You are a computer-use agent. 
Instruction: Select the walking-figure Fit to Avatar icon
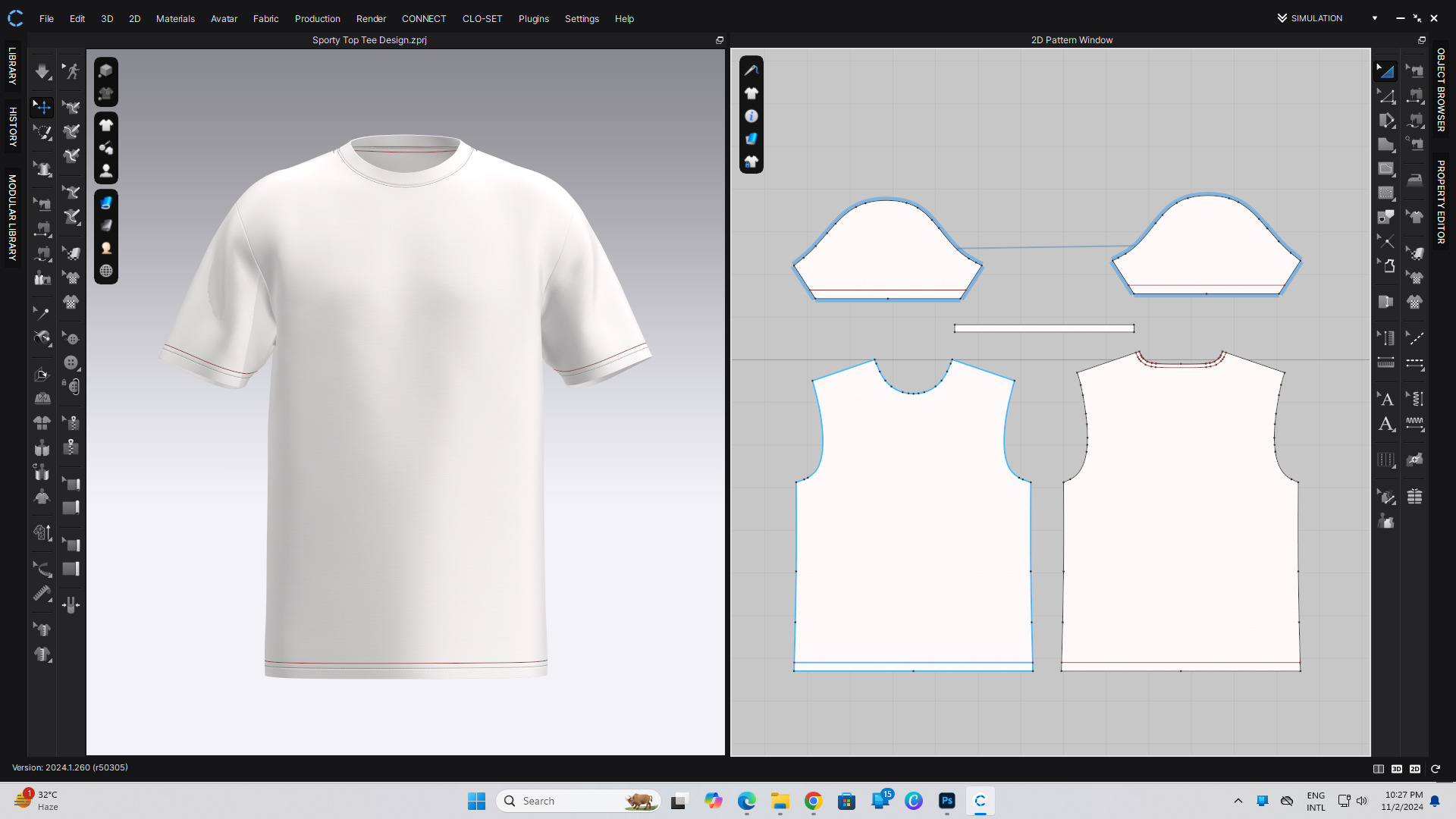(x=71, y=71)
